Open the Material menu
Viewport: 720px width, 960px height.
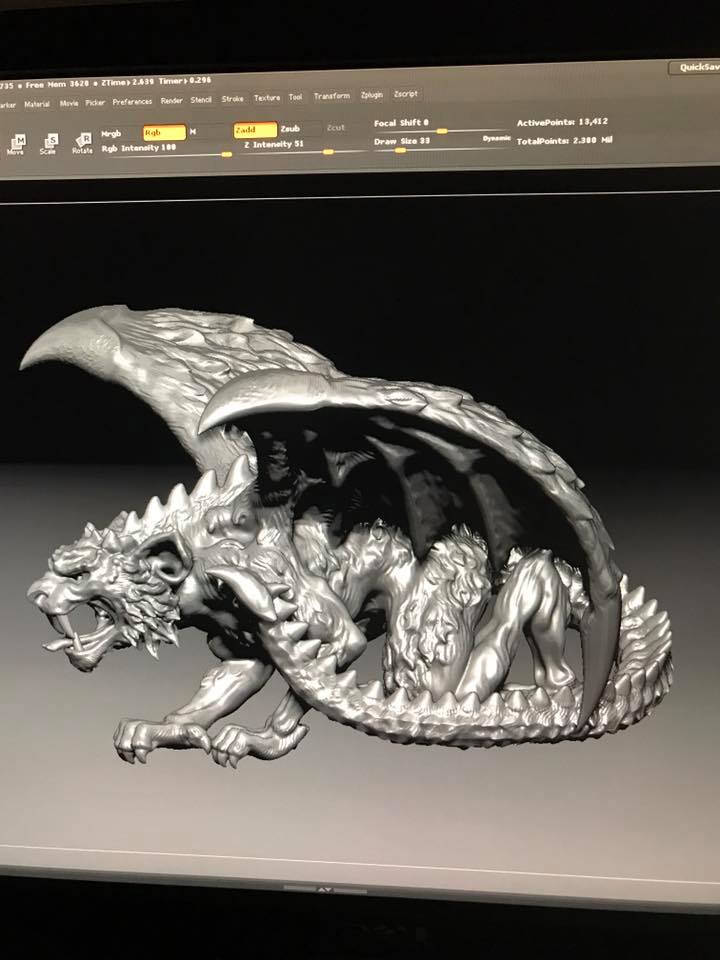[37, 103]
